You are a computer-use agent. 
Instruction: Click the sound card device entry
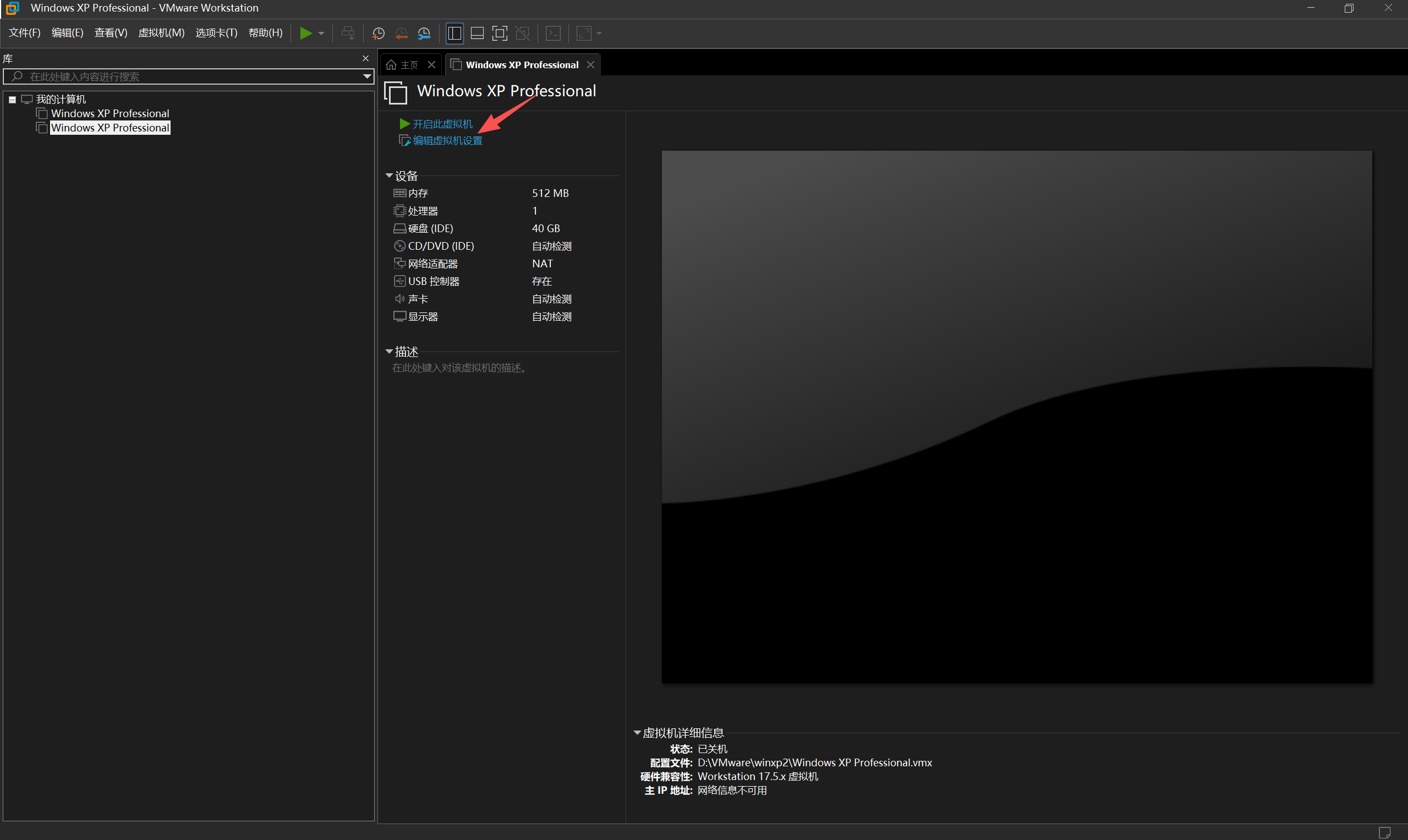(x=418, y=299)
